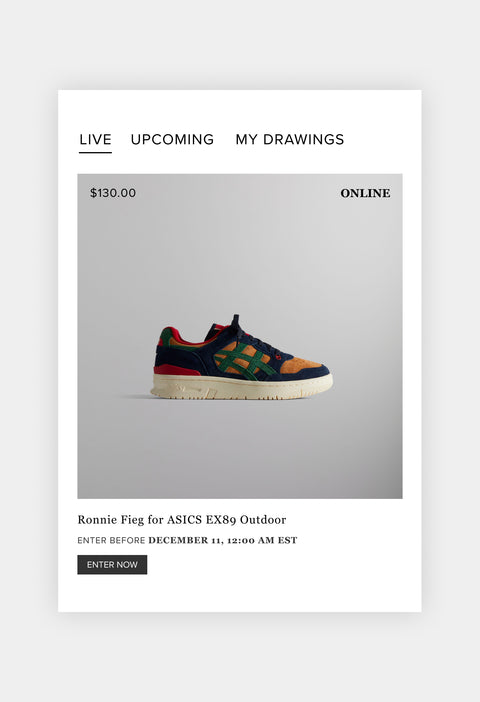480x702 pixels.
Task: Switch to the LIVE tab
Action: 95,139
